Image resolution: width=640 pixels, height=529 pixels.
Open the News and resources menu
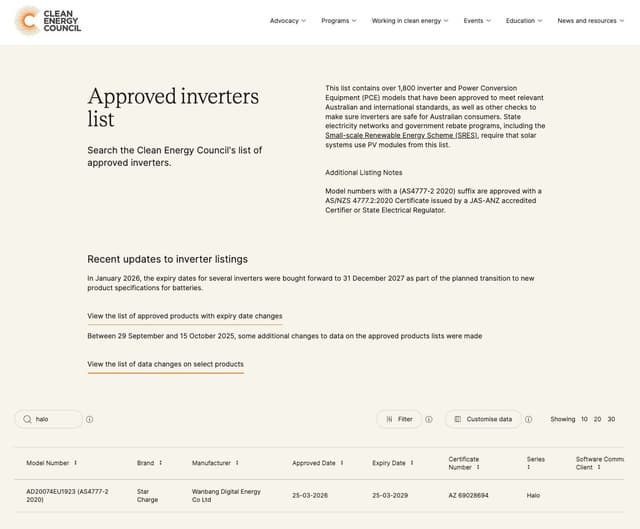[x=591, y=21]
